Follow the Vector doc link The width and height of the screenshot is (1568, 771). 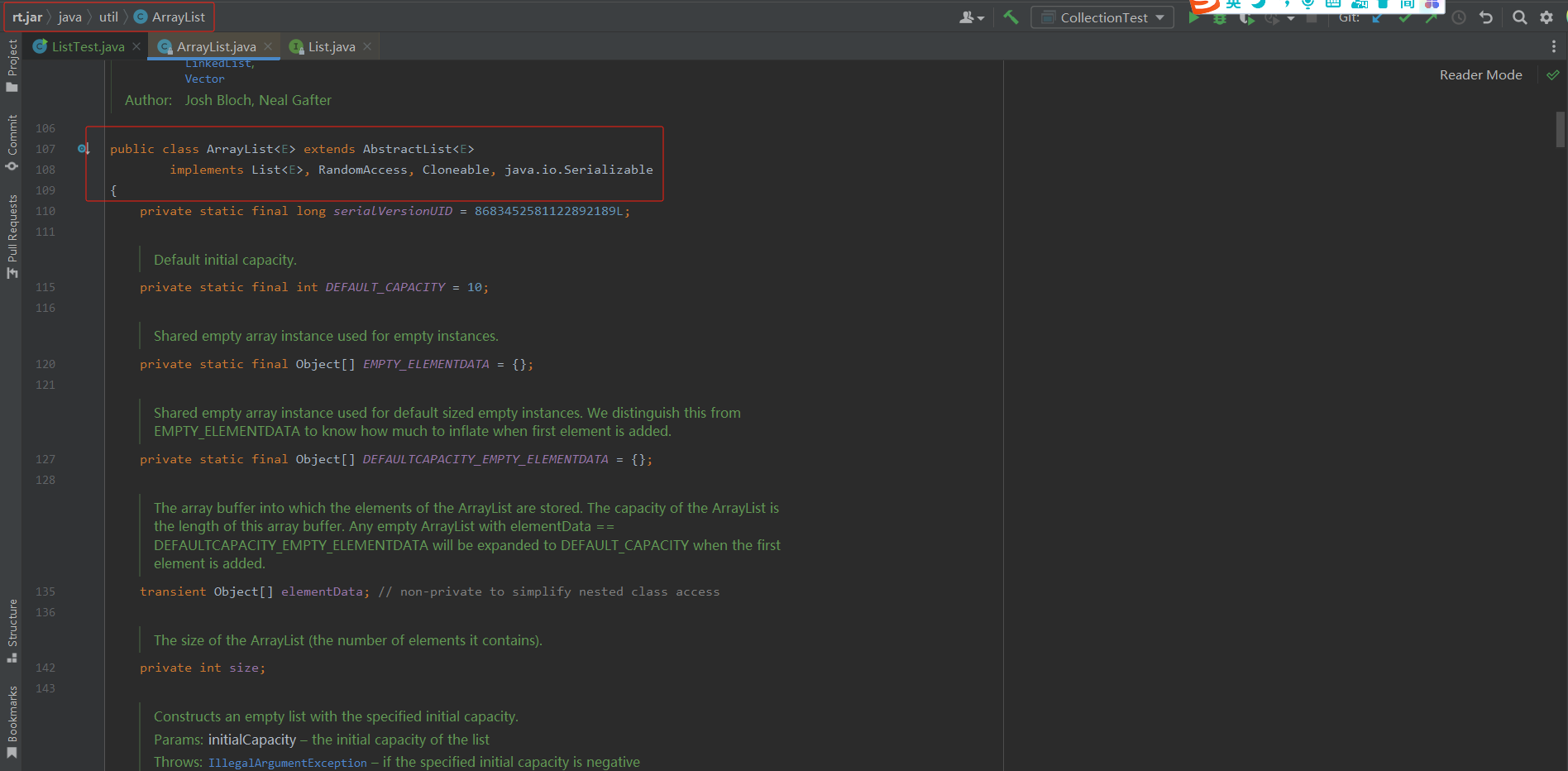(x=204, y=79)
